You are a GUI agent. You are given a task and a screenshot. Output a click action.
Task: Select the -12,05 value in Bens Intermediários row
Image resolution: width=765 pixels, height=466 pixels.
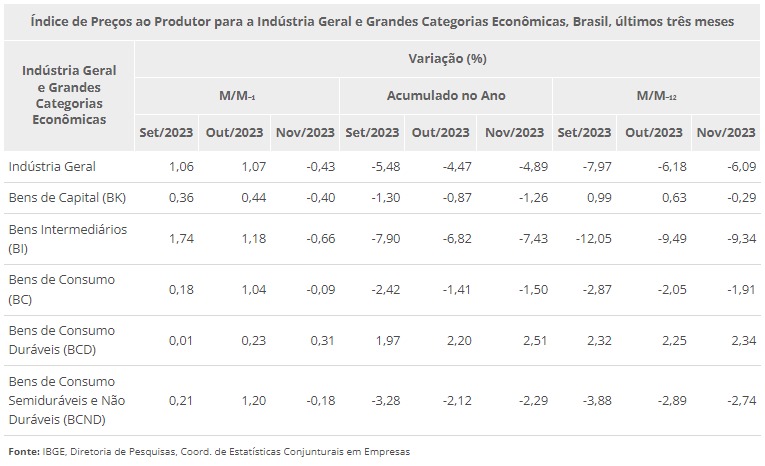coord(591,238)
